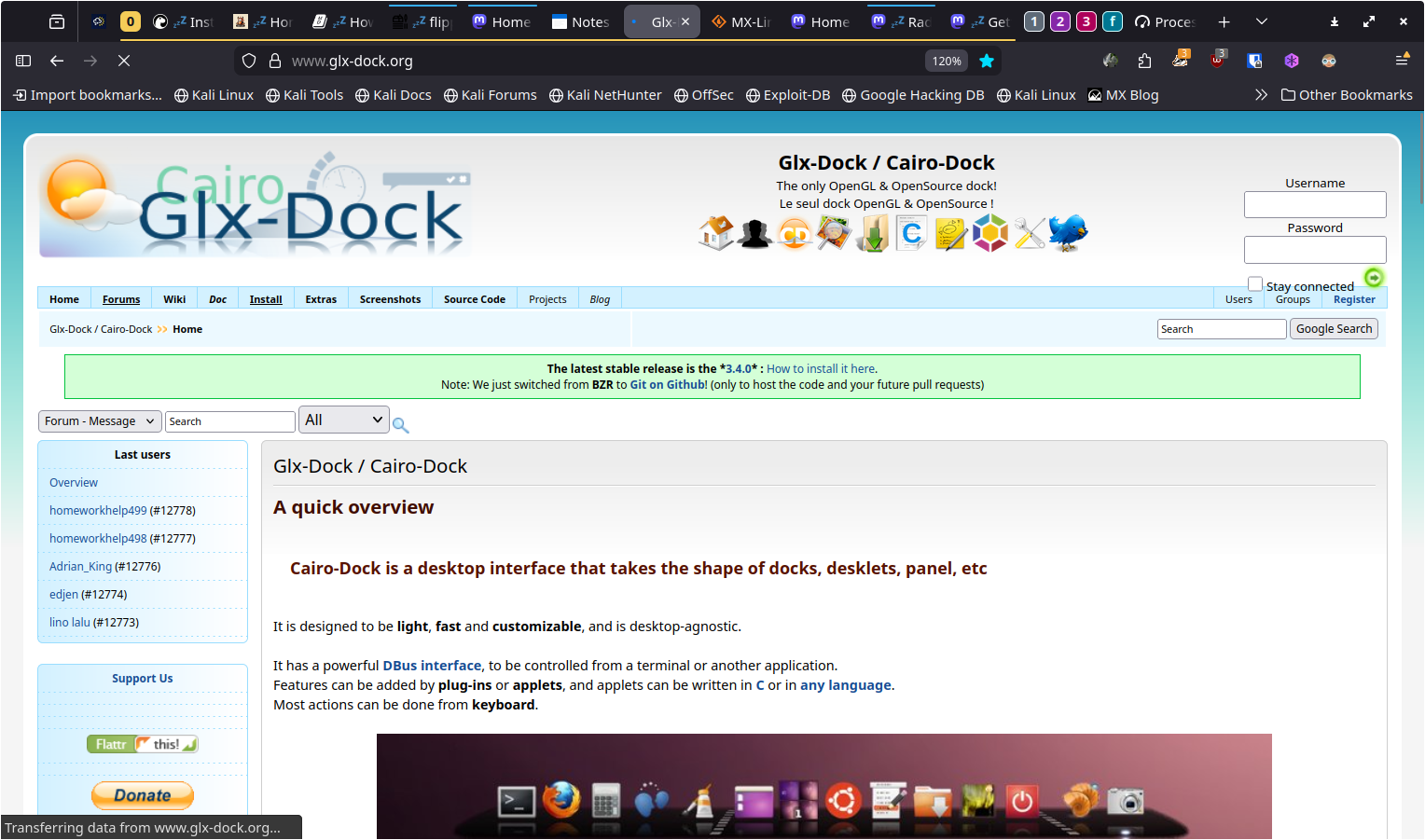Switch to the Notes browser tab
1425x840 pixels.
(580, 21)
